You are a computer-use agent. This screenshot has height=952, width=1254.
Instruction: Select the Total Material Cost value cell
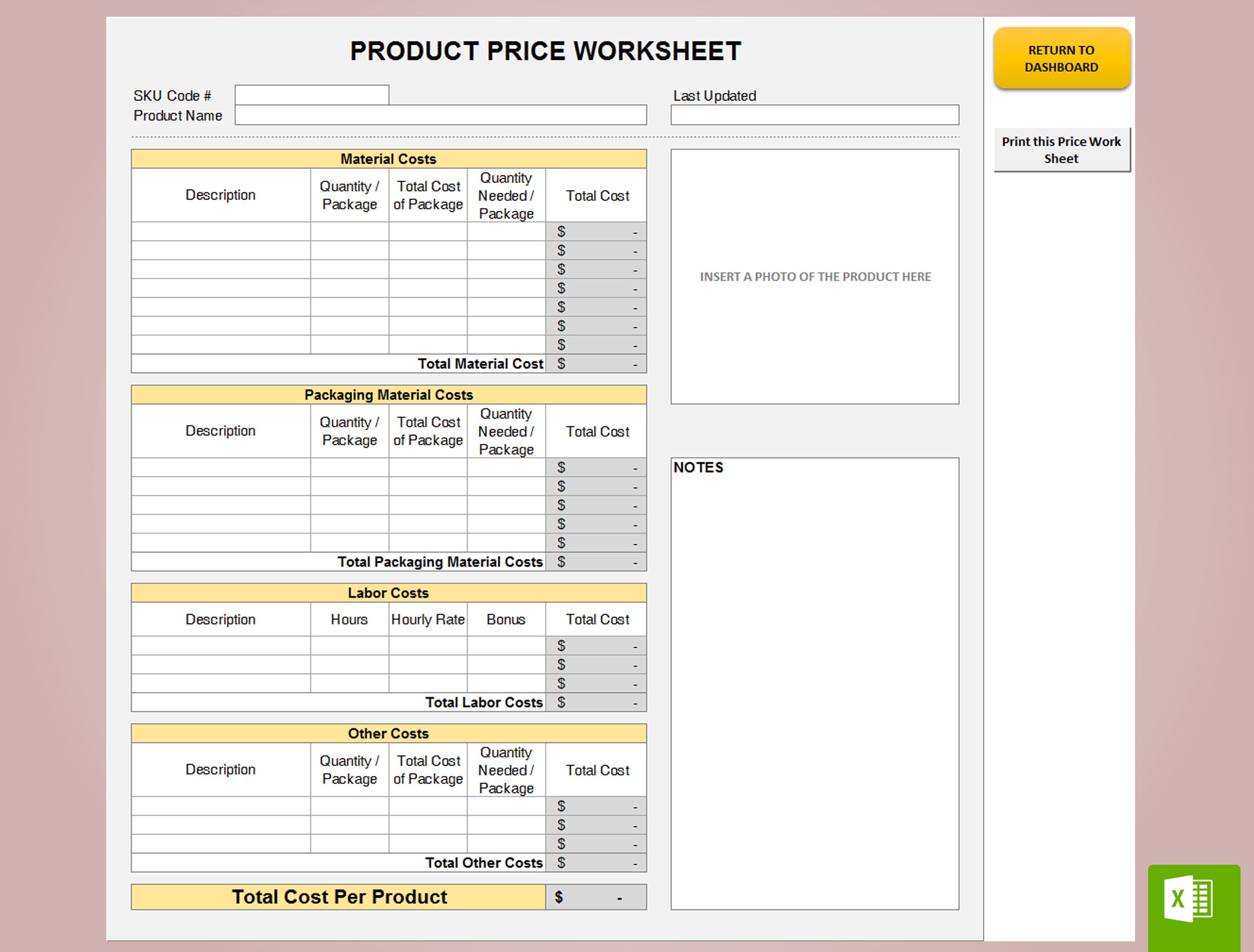[596, 364]
